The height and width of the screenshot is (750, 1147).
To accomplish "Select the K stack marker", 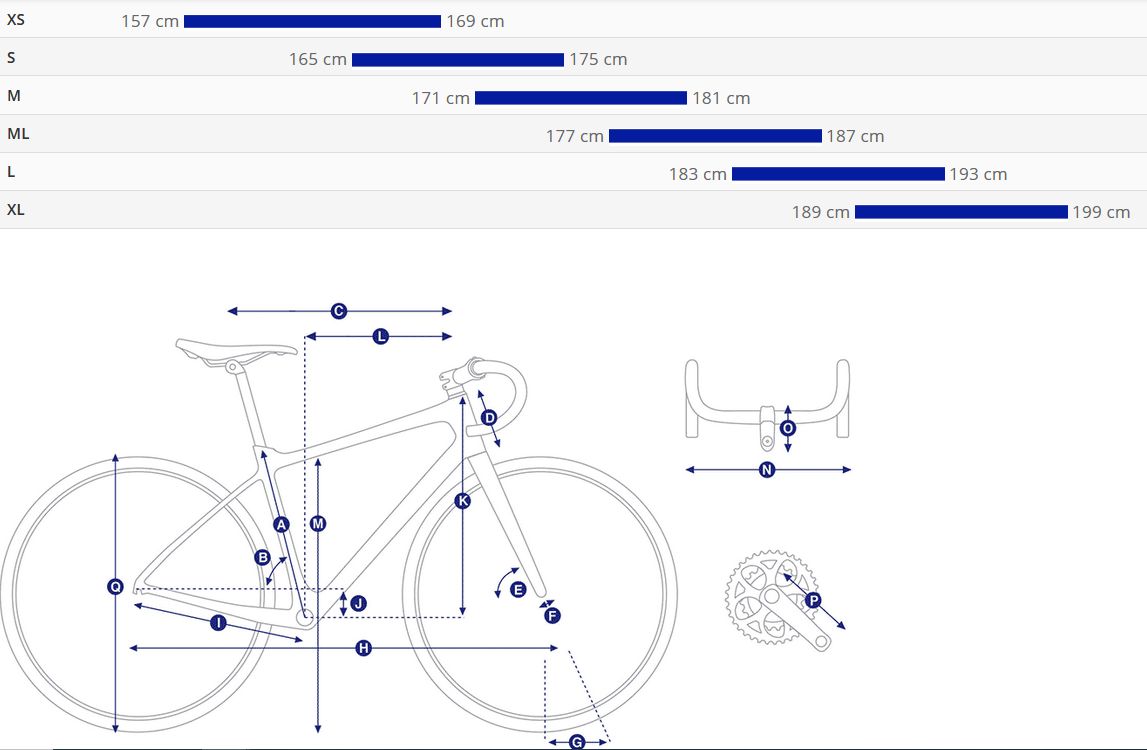I will click(462, 500).
